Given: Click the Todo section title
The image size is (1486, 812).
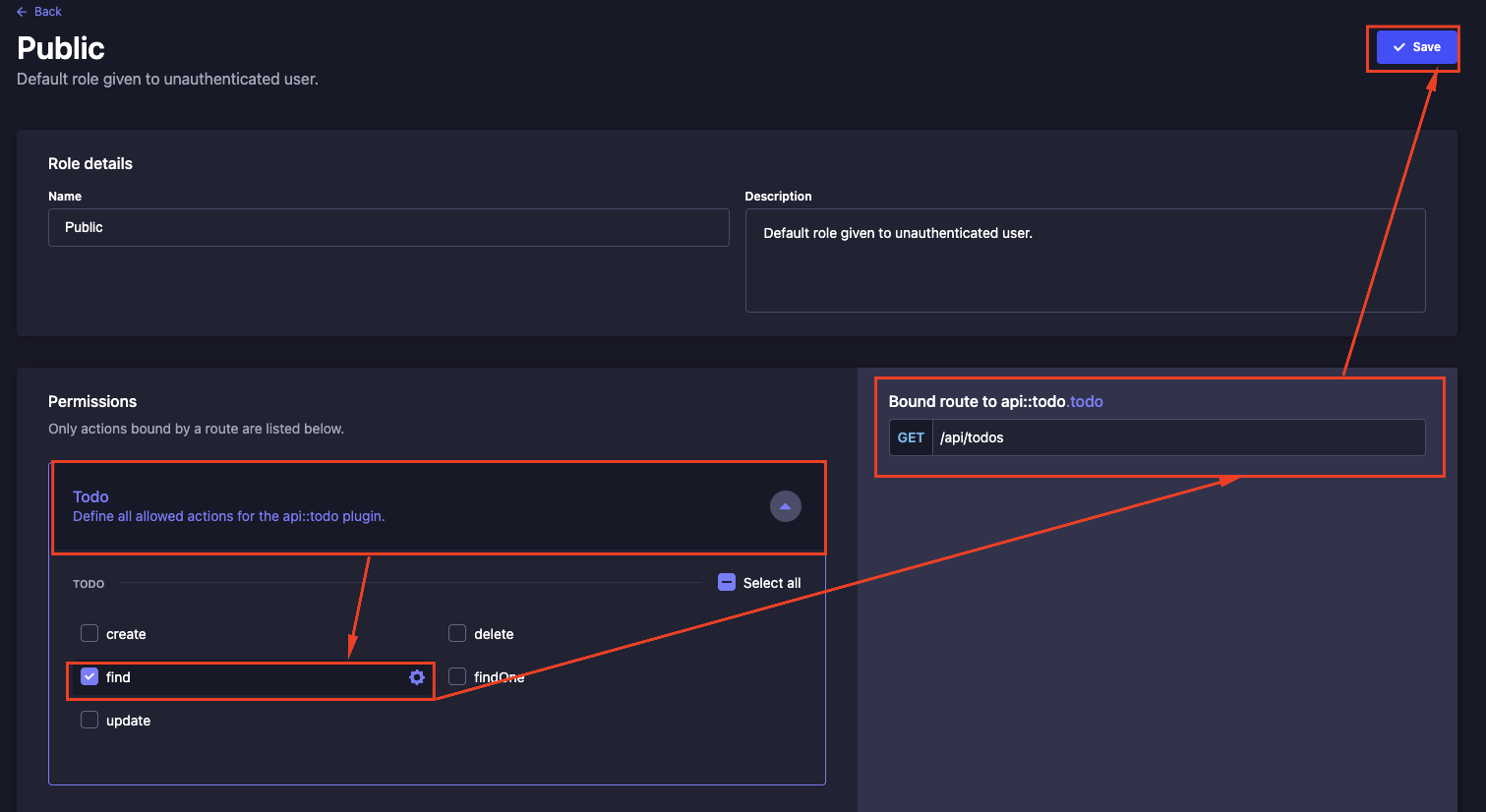Looking at the screenshot, I should pos(90,496).
